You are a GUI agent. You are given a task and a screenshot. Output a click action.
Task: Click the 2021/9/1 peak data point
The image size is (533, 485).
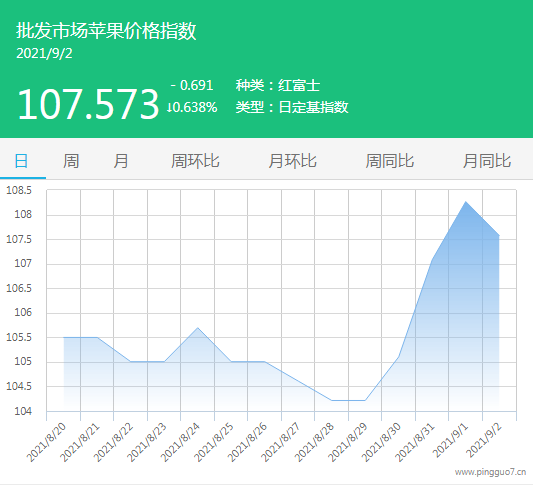tap(465, 202)
